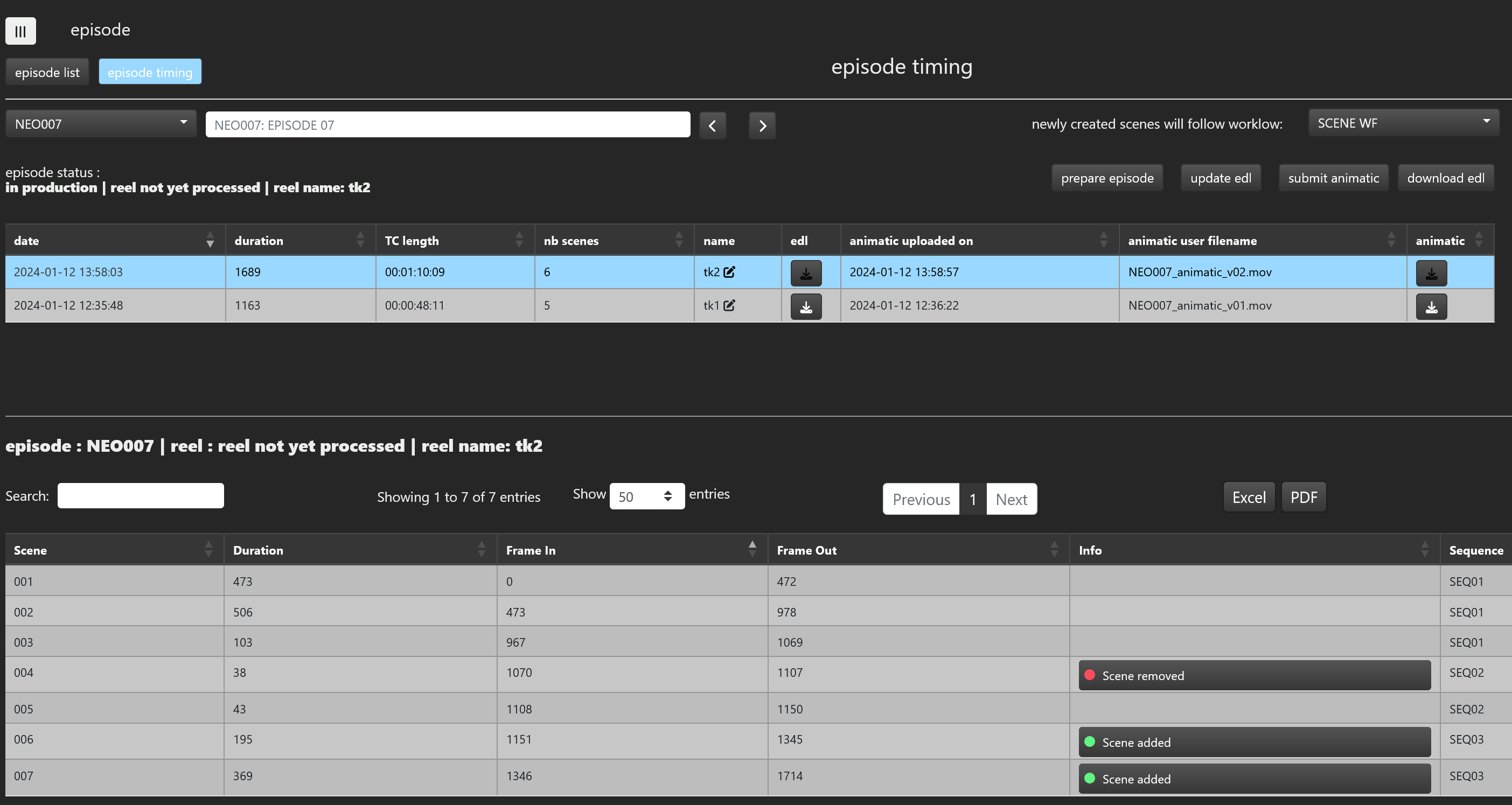Export scene table to Excel

point(1249,498)
